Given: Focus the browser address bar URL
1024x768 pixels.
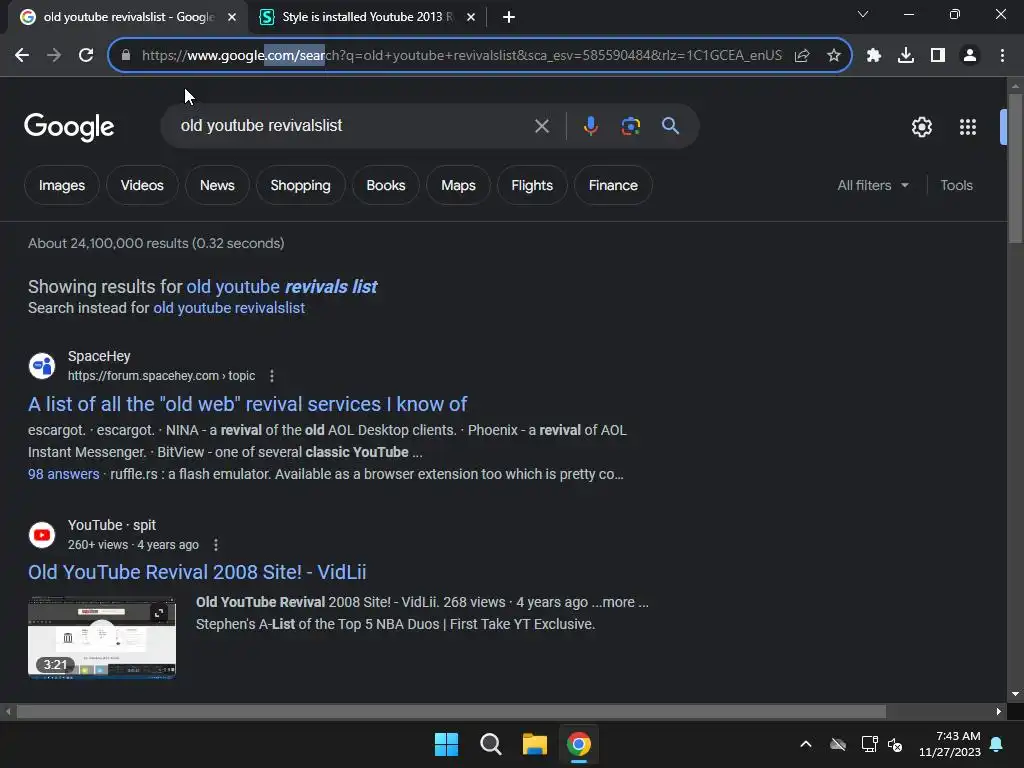Looking at the screenshot, I should (462, 56).
